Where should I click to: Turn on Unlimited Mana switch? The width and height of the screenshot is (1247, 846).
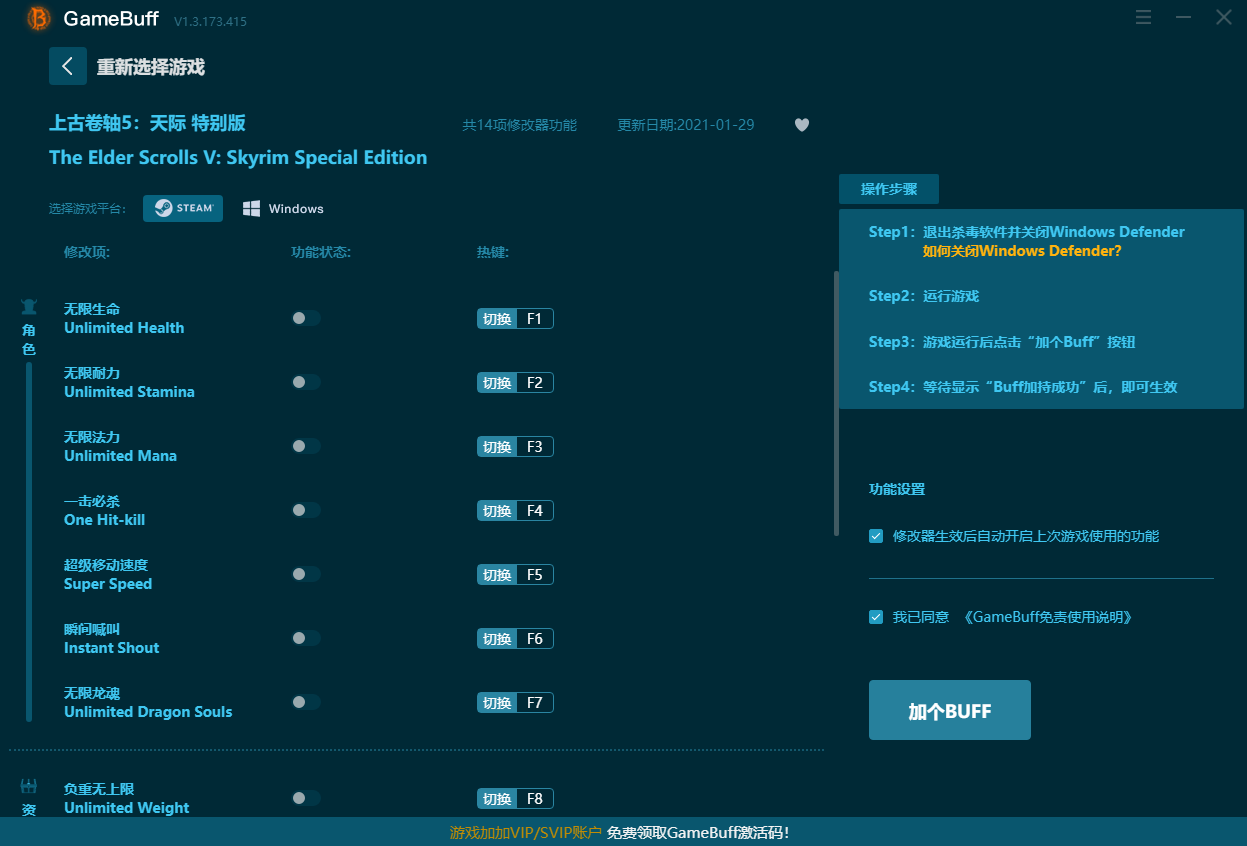tap(306, 446)
